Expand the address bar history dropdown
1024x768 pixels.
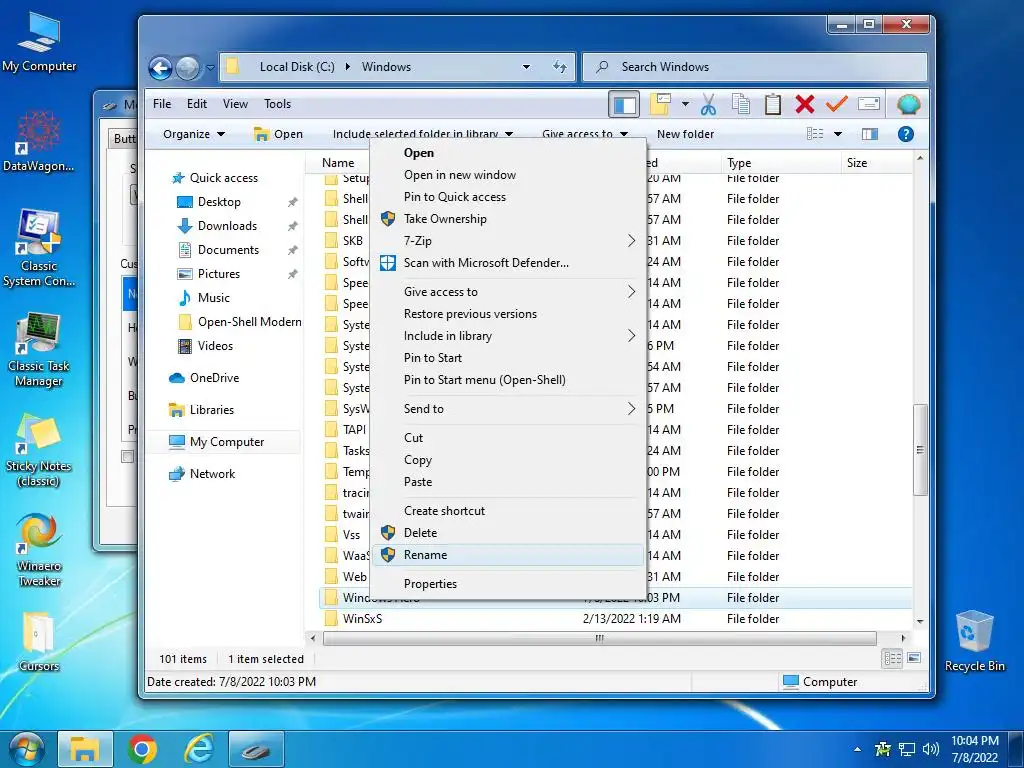coord(526,67)
